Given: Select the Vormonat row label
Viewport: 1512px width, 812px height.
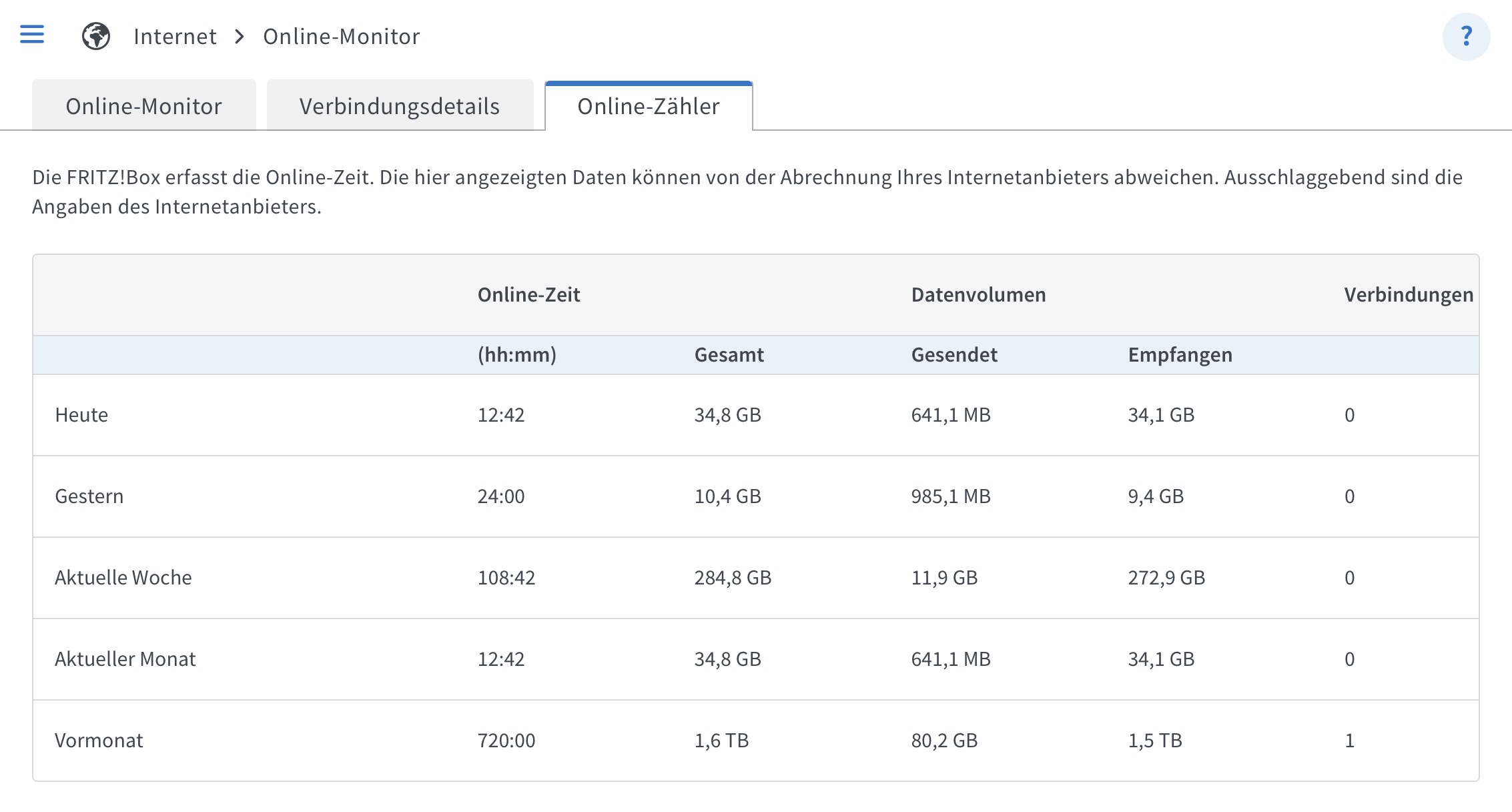Looking at the screenshot, I should [x=99, y=741].
